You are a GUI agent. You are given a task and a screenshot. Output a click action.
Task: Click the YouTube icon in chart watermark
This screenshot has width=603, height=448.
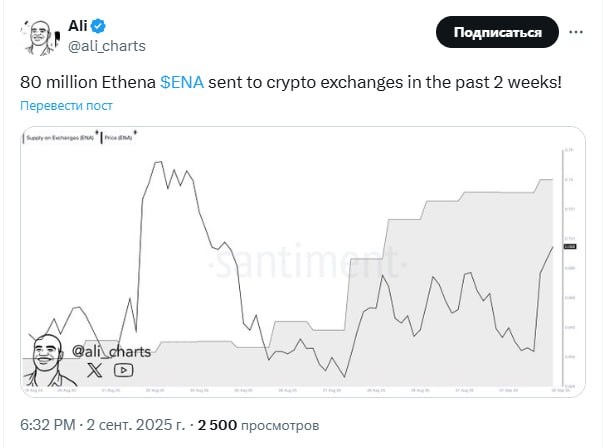point(123,370)
